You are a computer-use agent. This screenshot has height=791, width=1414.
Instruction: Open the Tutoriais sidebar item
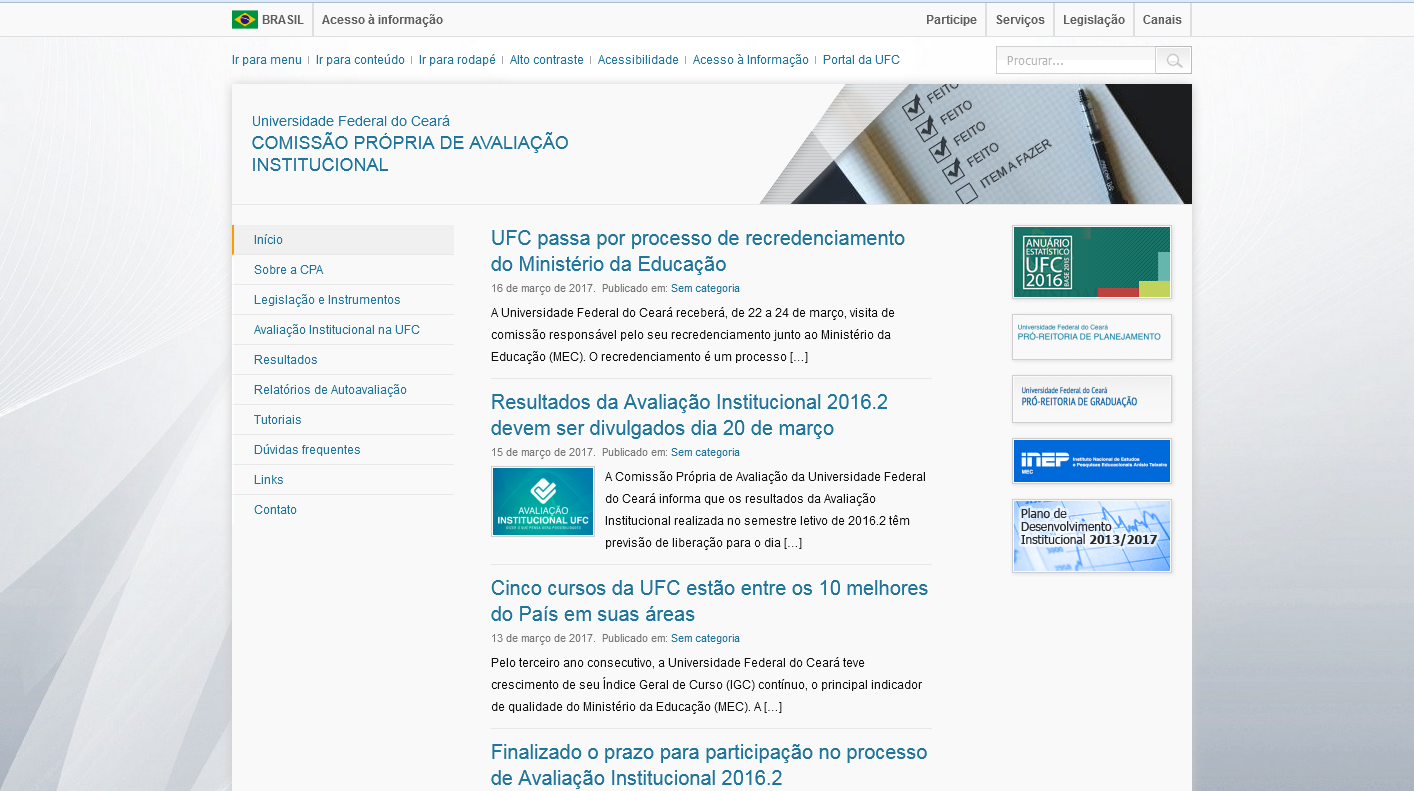pyautogui.click(x=343, y=420)
